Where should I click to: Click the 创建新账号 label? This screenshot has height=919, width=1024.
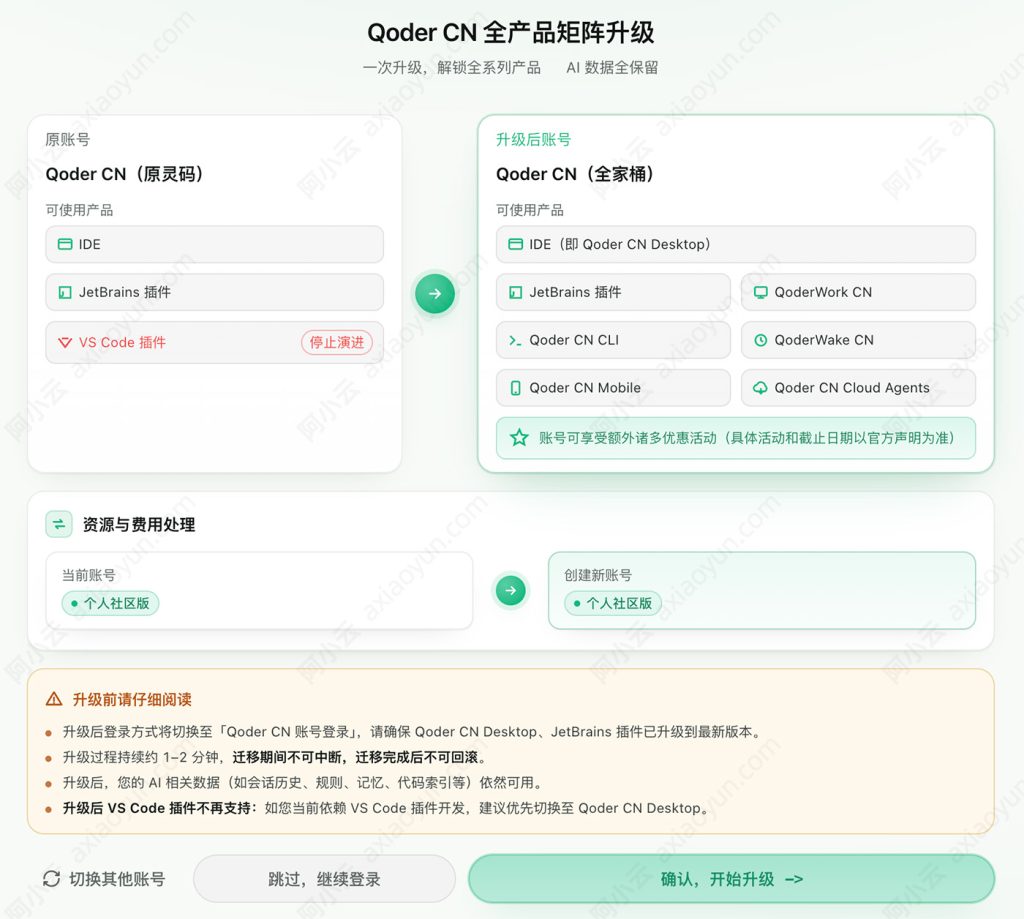pos(598,575)
